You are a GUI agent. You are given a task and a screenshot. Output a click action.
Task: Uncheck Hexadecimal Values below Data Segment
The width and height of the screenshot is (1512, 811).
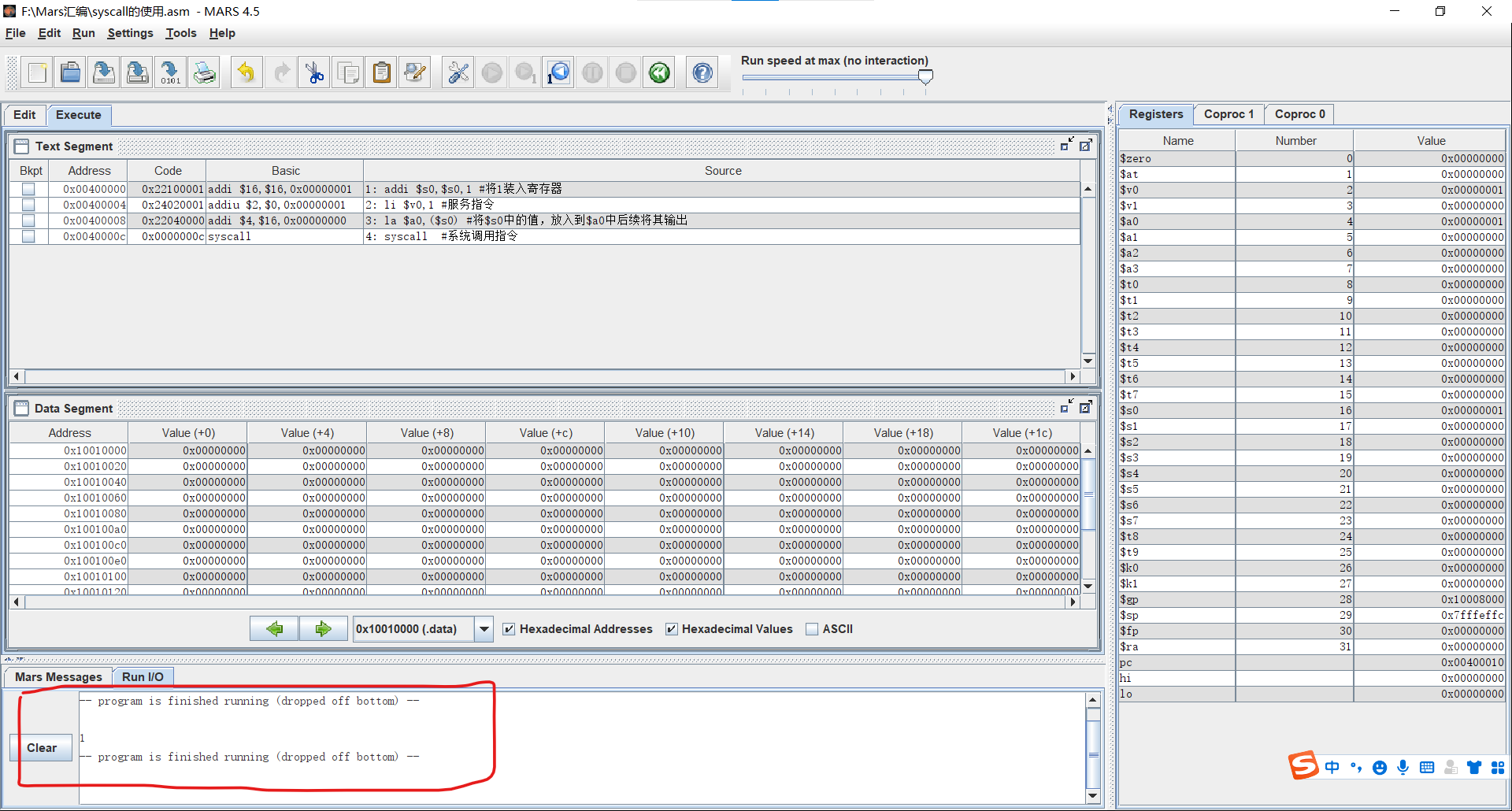[x=673, y=629]
